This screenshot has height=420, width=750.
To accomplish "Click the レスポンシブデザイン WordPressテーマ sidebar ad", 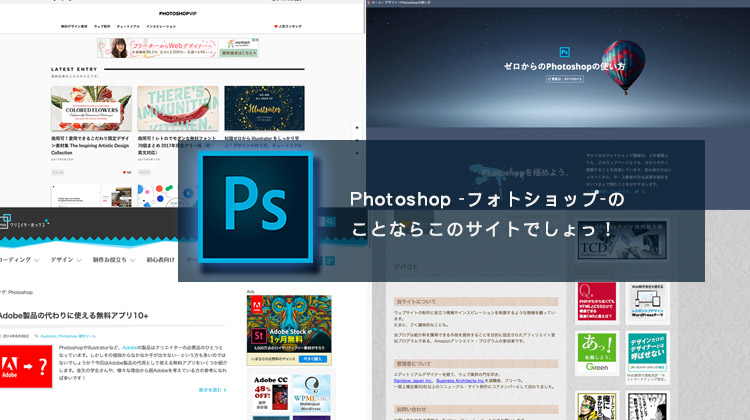I will click(x=647, y=301).
